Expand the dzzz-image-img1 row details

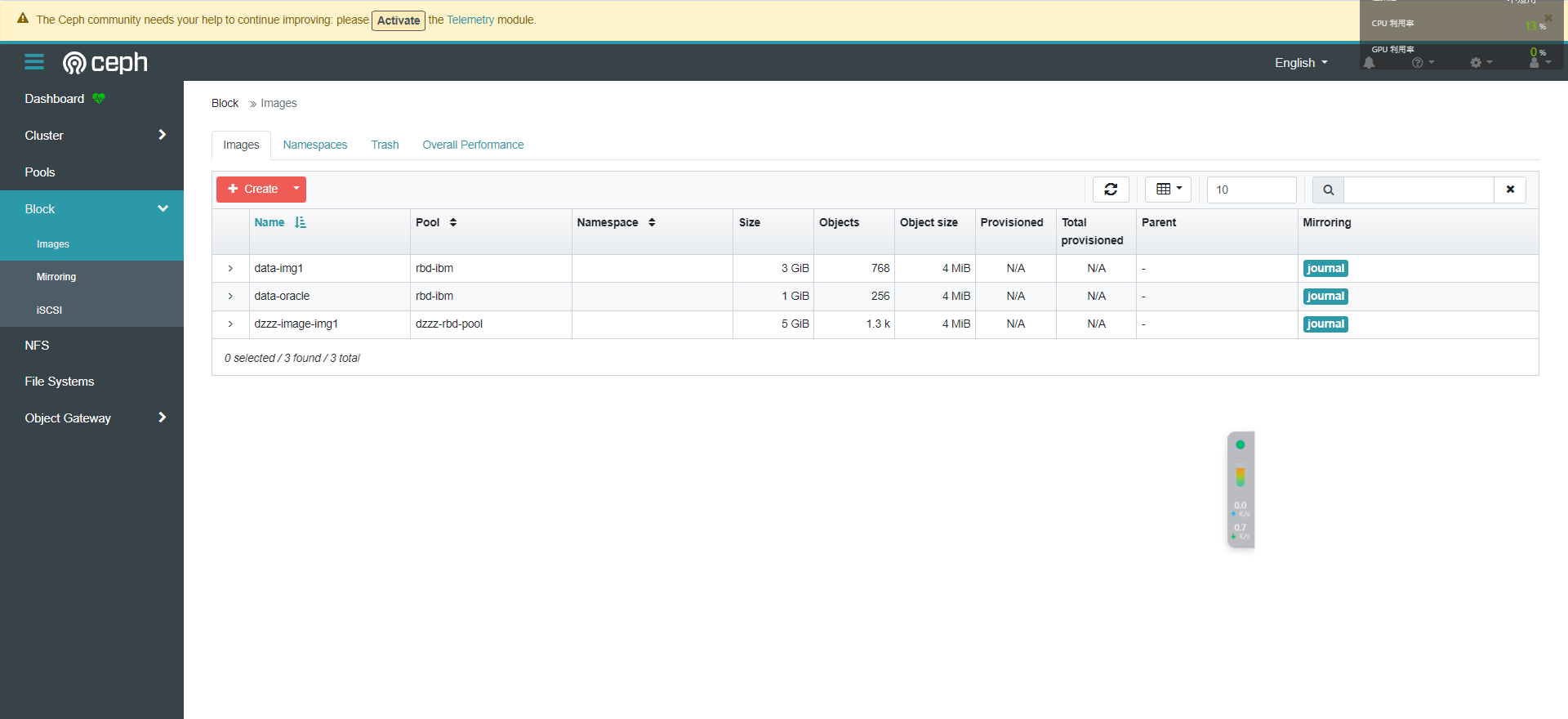point(230,324)
